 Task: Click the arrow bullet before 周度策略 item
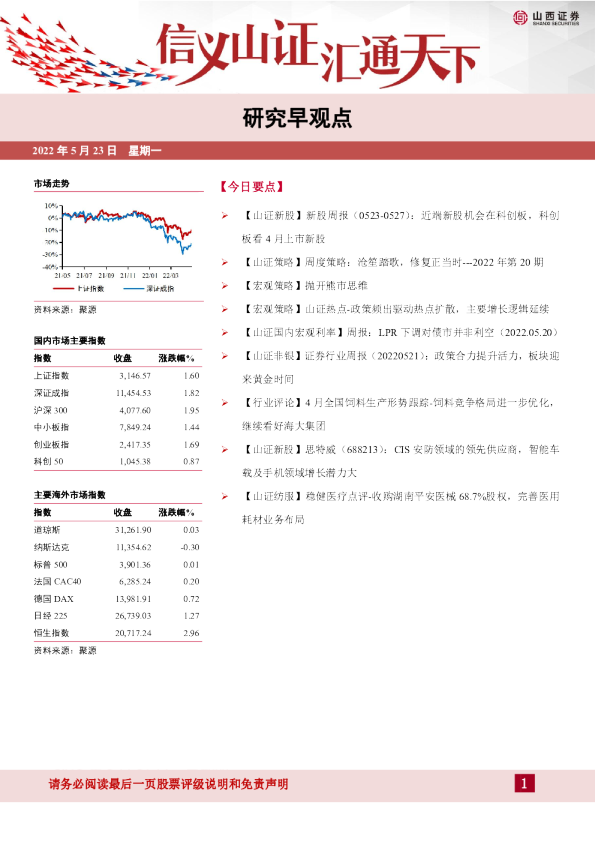(225, 263)
